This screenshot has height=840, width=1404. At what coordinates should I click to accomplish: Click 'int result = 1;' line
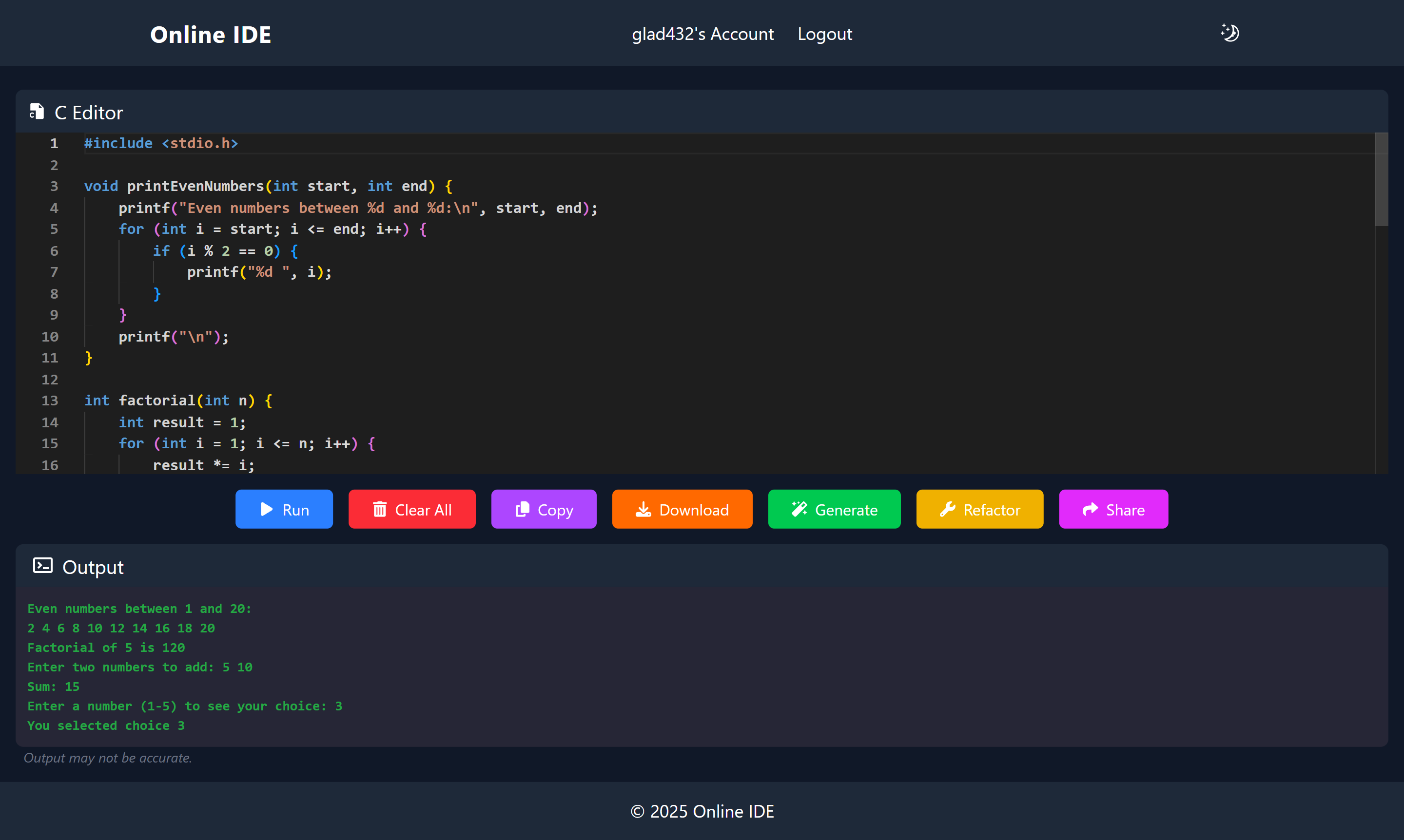(182, 422)
